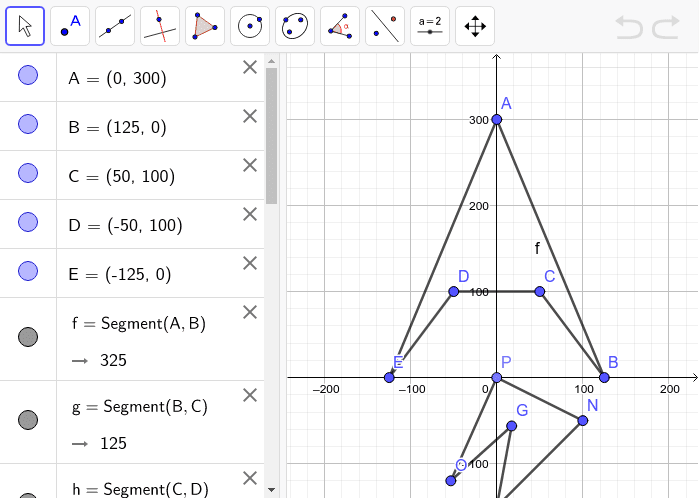Click the D = (-50, 100) definition
The image size is (700, 500).
click(x=125, y=225)
